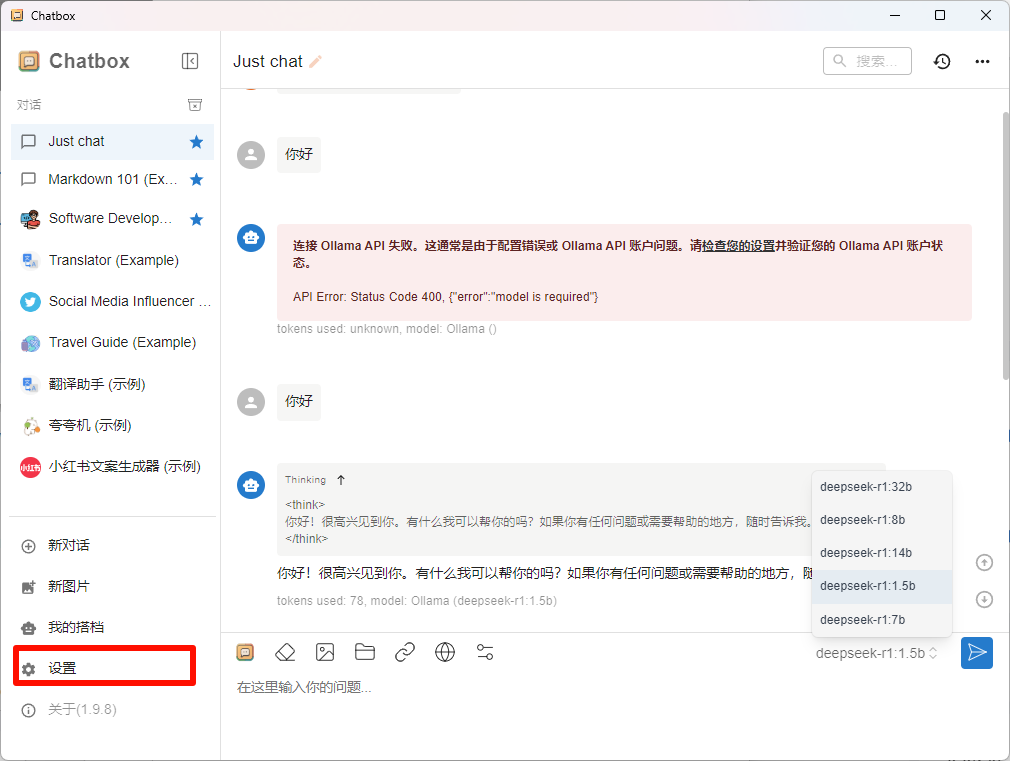Click the message input field

(500, 687)
